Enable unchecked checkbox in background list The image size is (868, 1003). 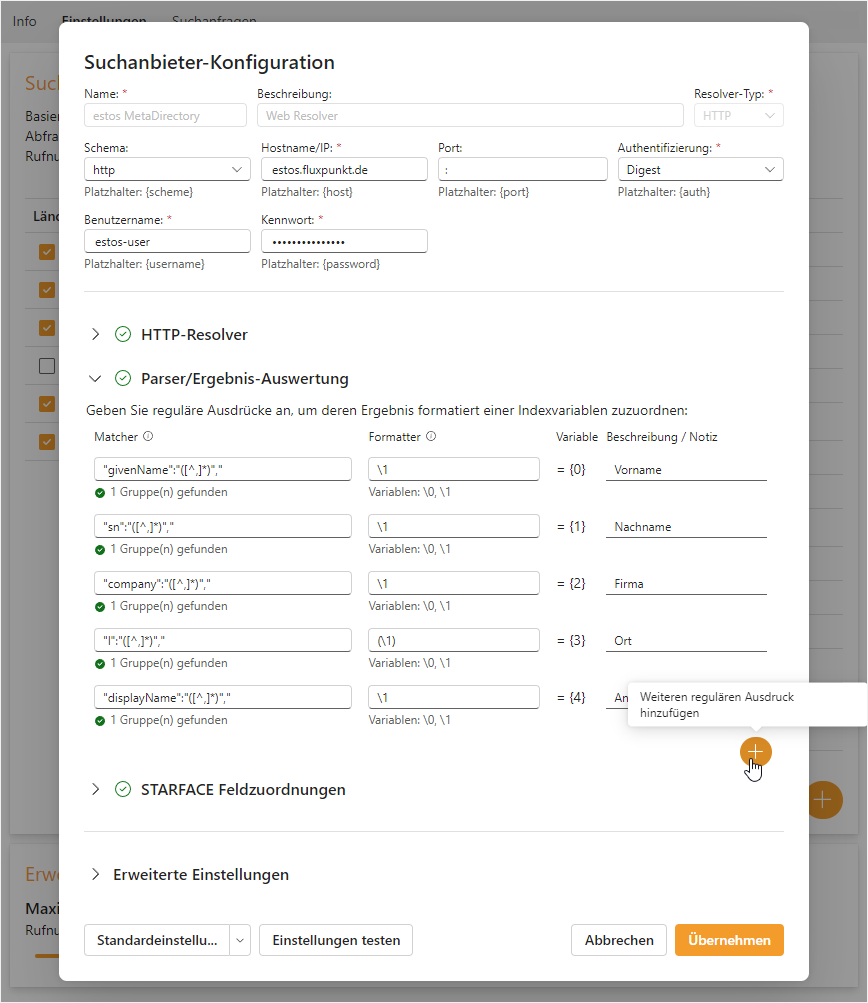(47, 366)
